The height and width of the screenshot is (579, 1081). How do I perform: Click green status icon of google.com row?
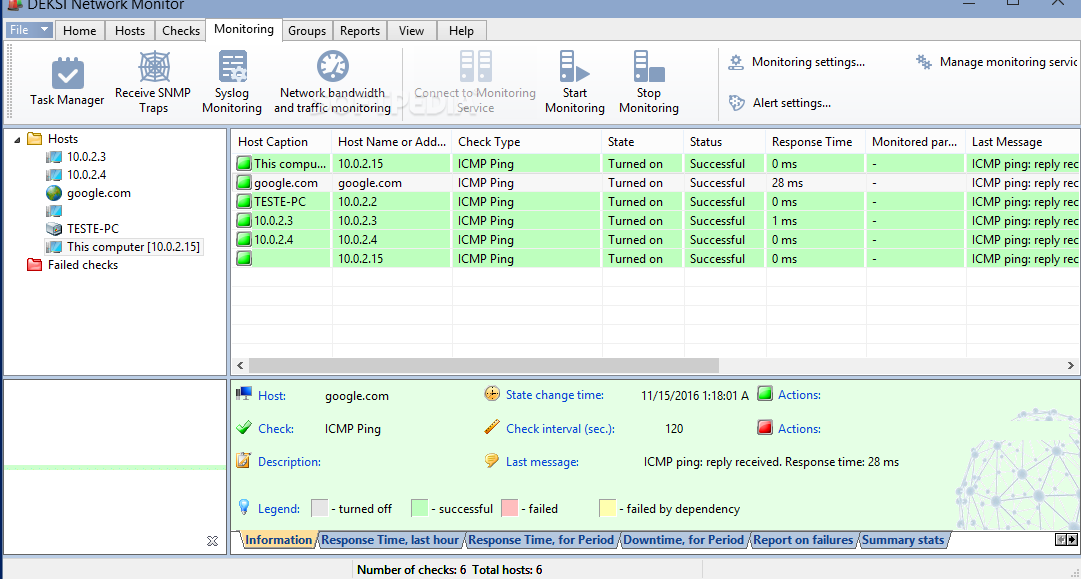244,183
